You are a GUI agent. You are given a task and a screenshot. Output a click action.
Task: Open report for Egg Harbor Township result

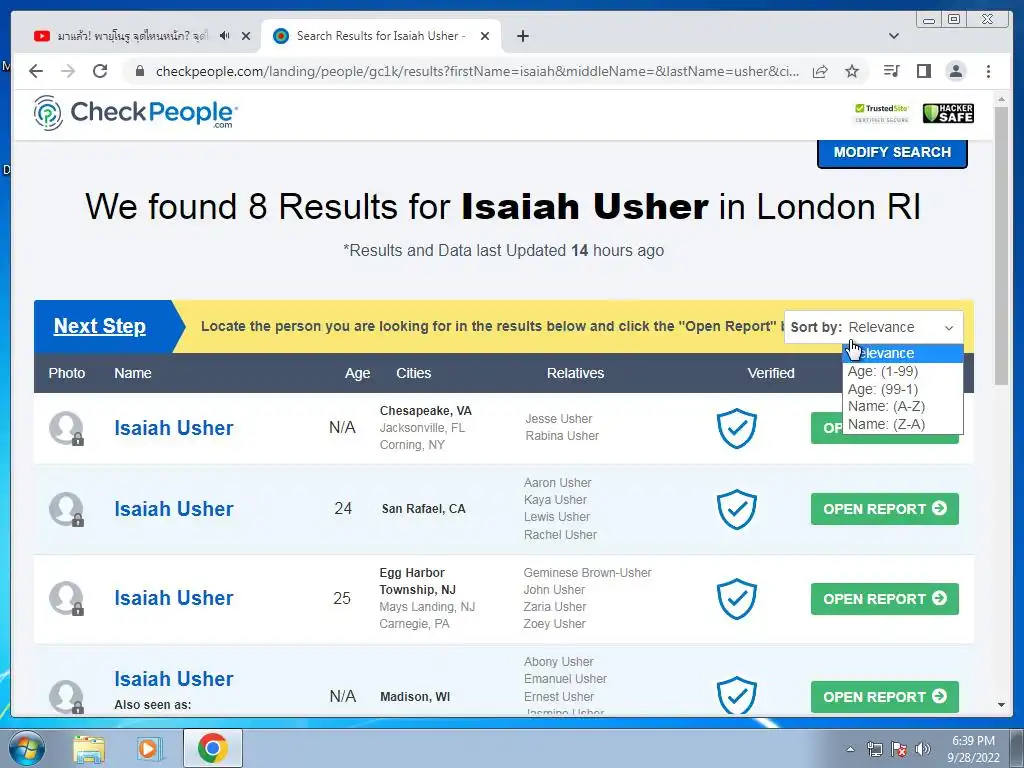click(x=884, y=599)
